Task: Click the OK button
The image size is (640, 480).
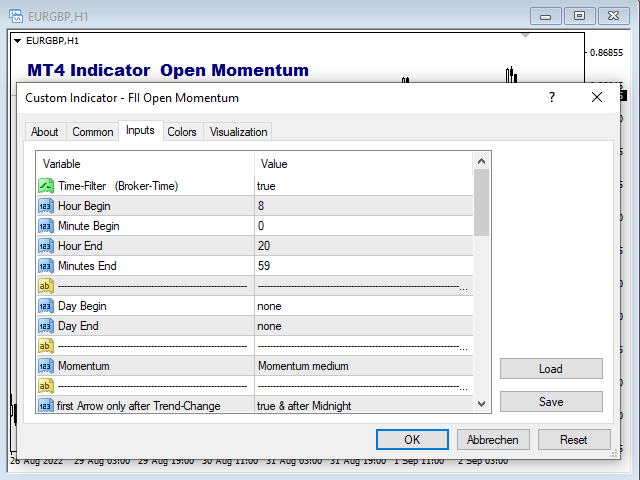Action: [x=412, y=440]
